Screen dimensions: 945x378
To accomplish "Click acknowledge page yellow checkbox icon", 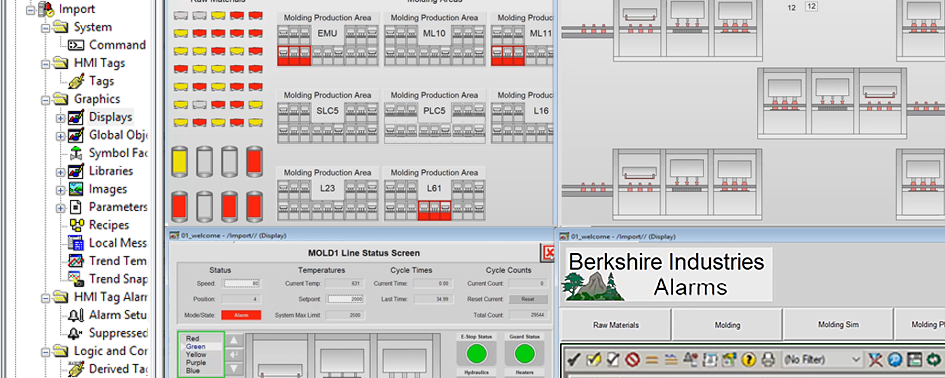I will pyautogui.click(x=594, y=360).
